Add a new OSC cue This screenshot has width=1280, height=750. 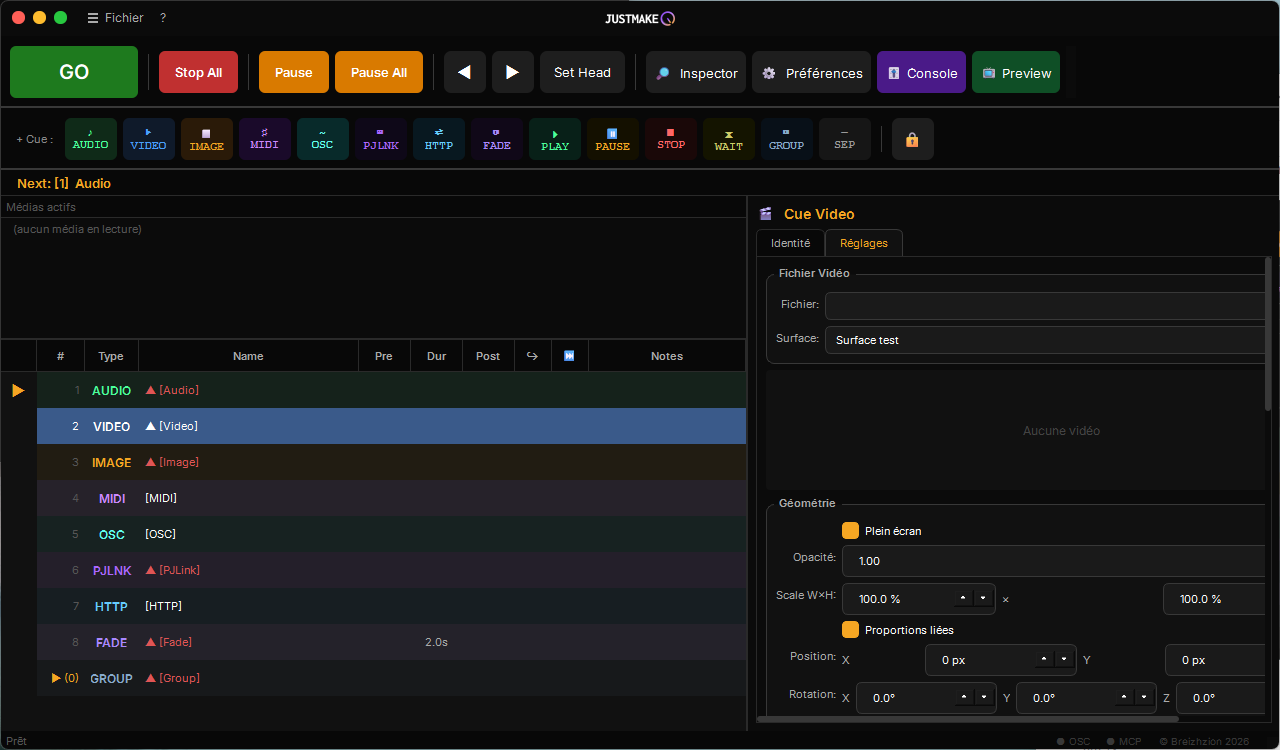[323, 139]
